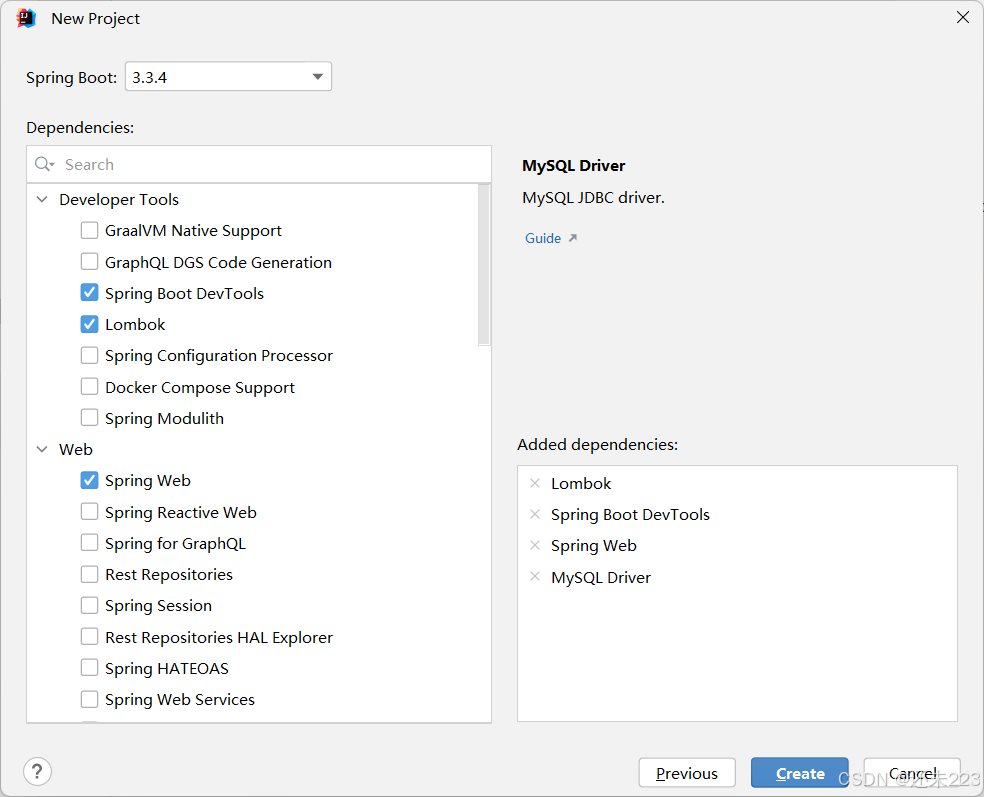Select Spring HATEOAS in dependency list
Screen dimensions: 984x797
click(x=166, y=669)
